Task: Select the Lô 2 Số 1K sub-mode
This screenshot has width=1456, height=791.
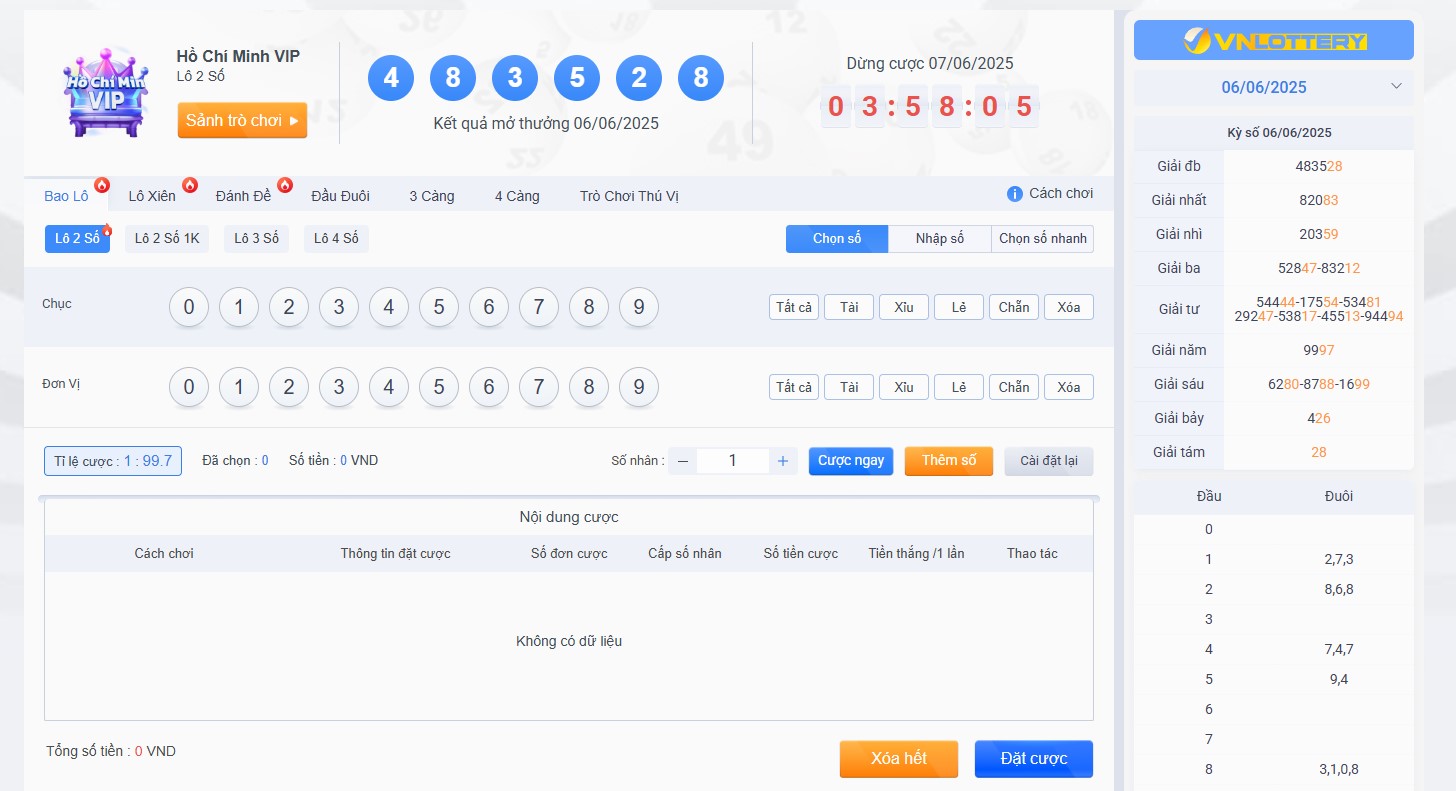Action: (167, 239)
